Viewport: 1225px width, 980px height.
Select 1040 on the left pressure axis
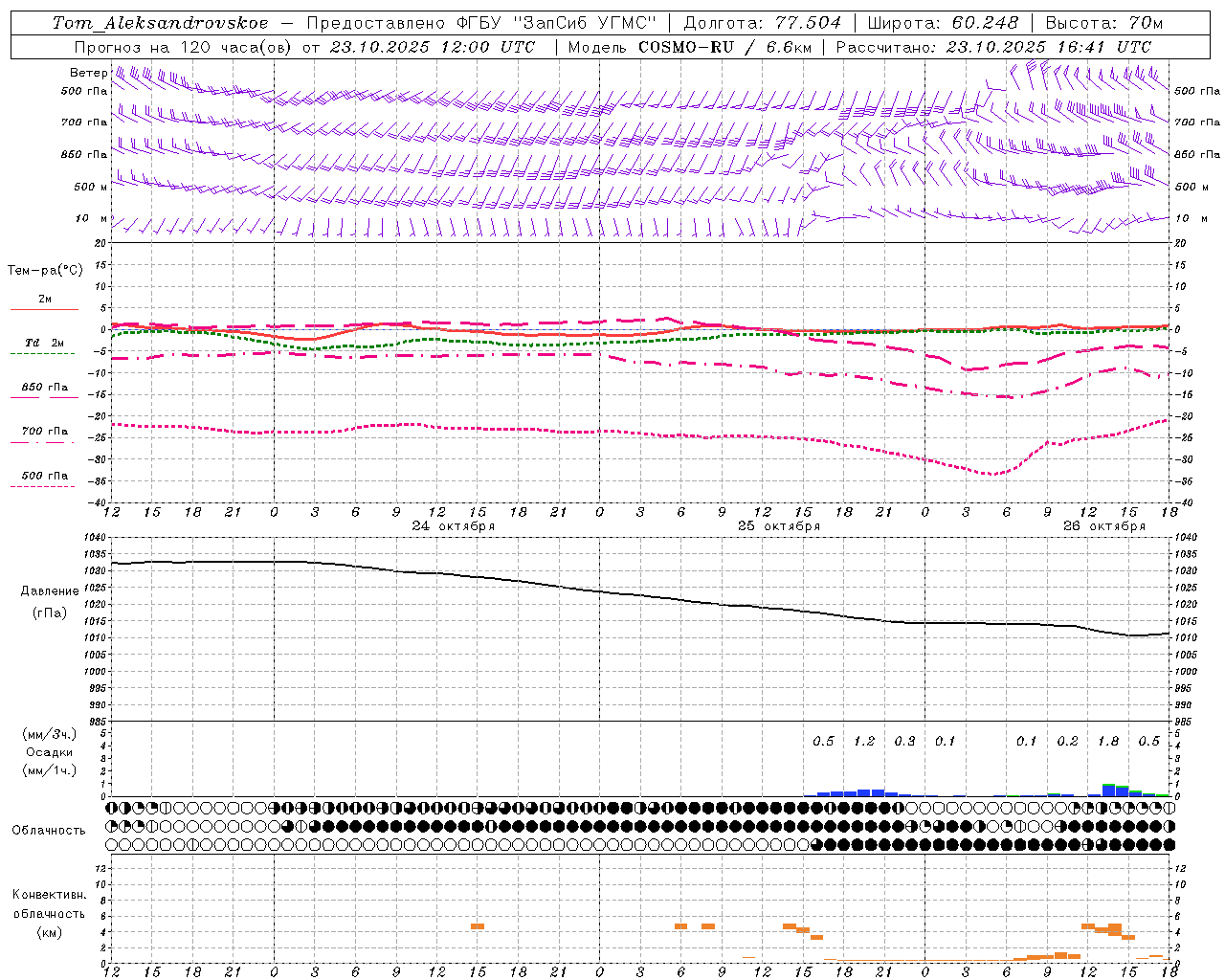(x=98, y=538)
